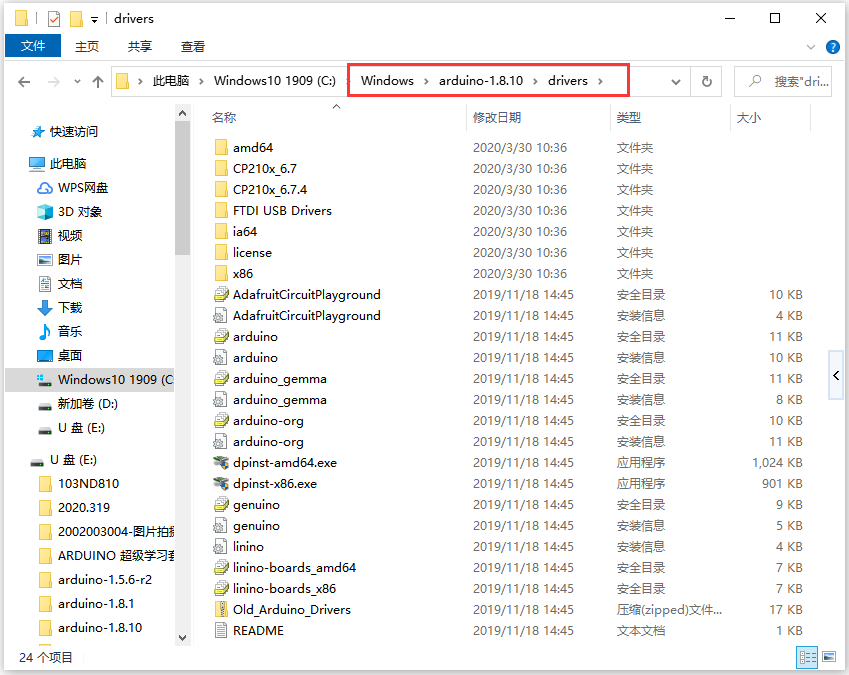Open the 查看 ribbon tab
The width and height of the screenshot is (849, 675).
point(193,47)
